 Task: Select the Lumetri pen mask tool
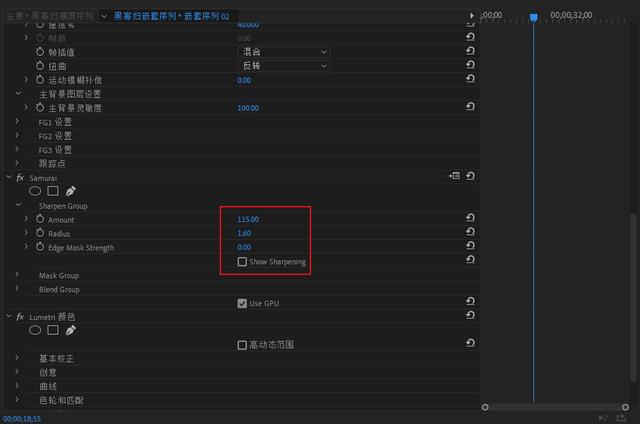[x=71, y=330]
